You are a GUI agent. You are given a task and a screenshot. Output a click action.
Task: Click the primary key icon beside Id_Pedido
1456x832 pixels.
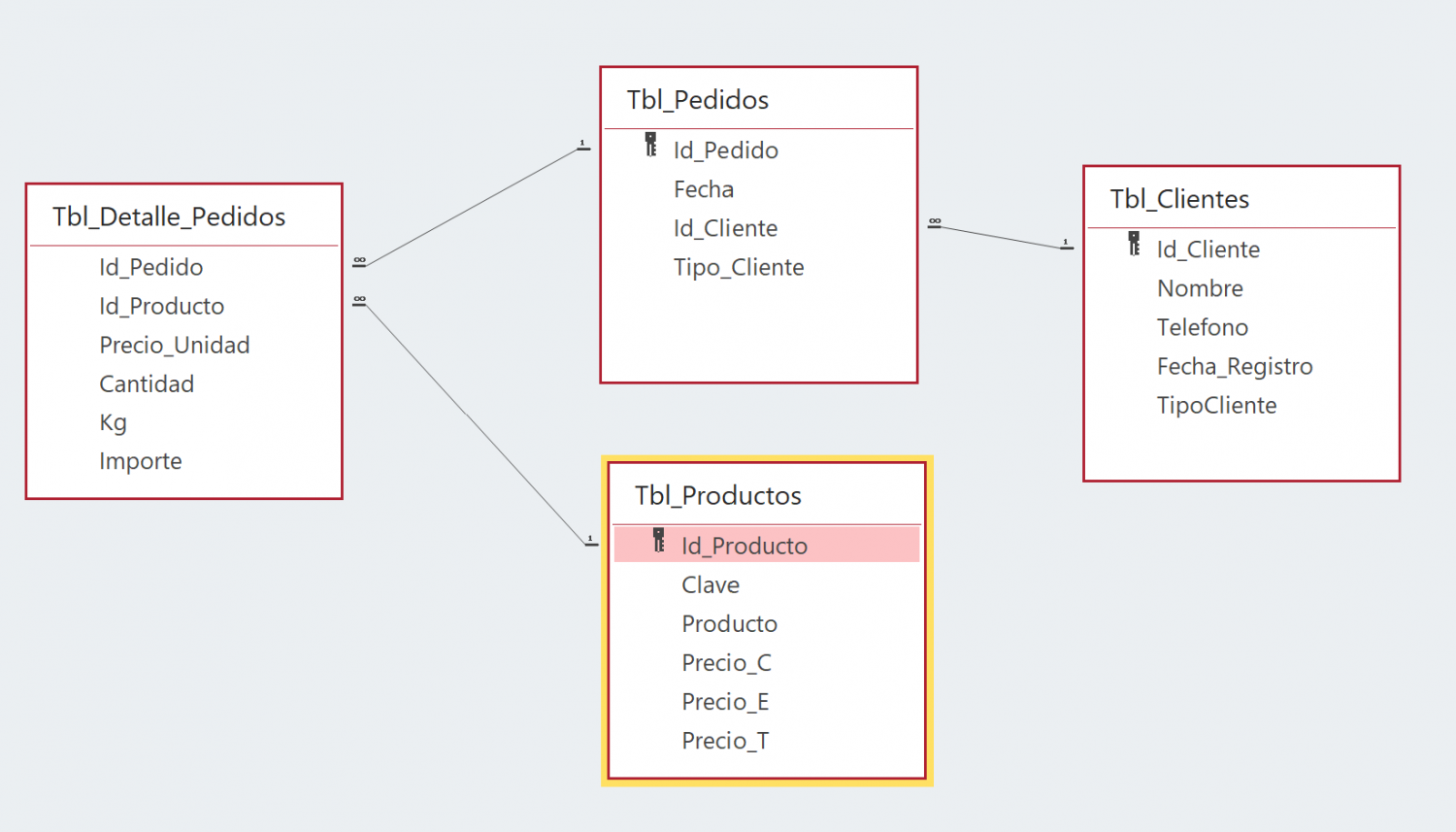651,145
